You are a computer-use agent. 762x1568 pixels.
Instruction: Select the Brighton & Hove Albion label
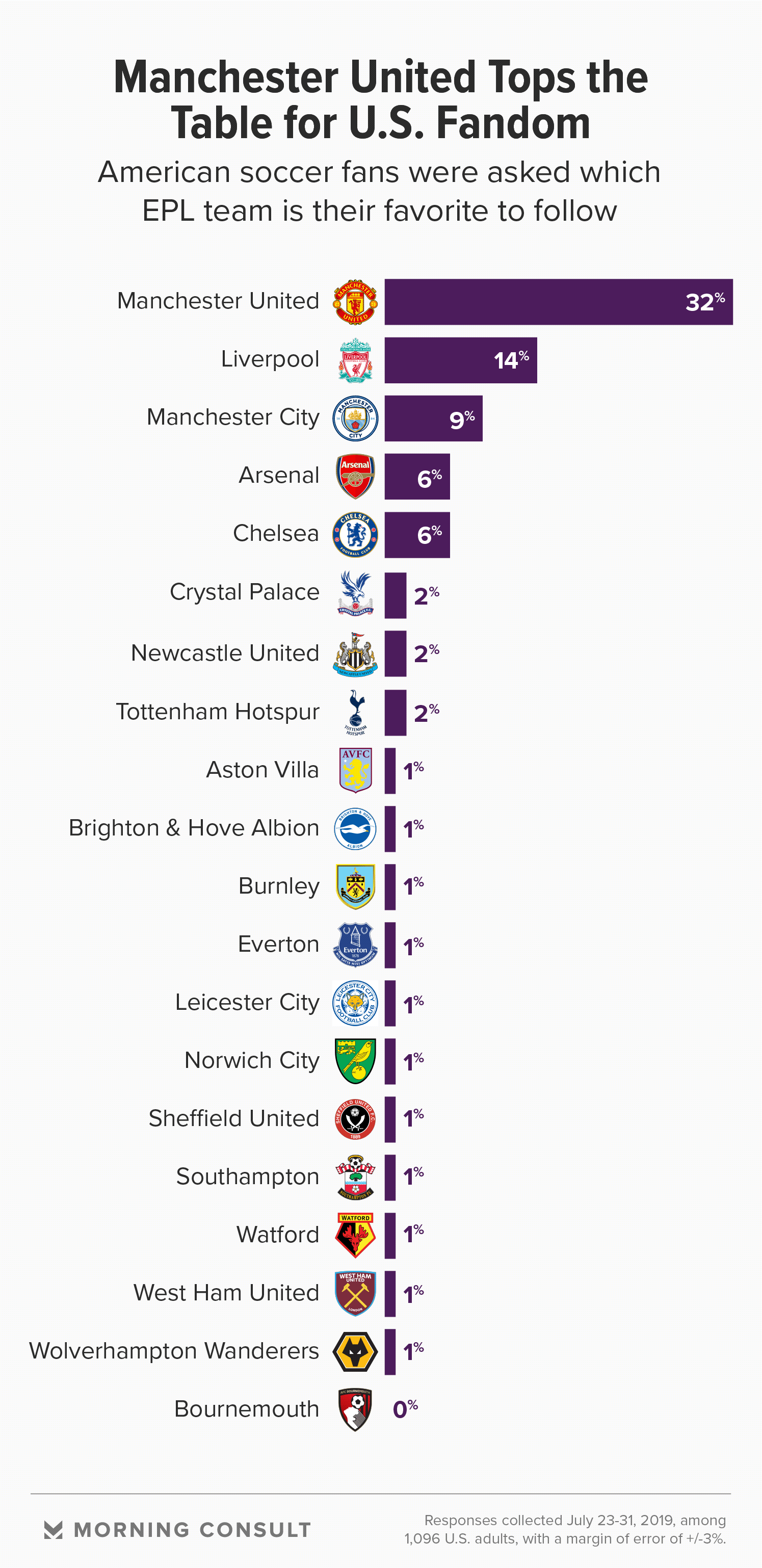(194, 828)
